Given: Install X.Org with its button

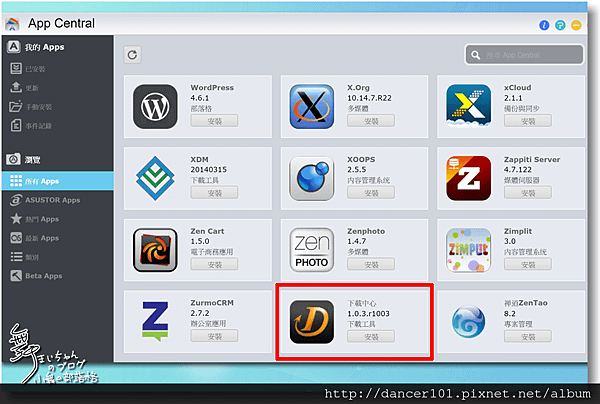Looking at the screenshot, I should tap(371, 121).
